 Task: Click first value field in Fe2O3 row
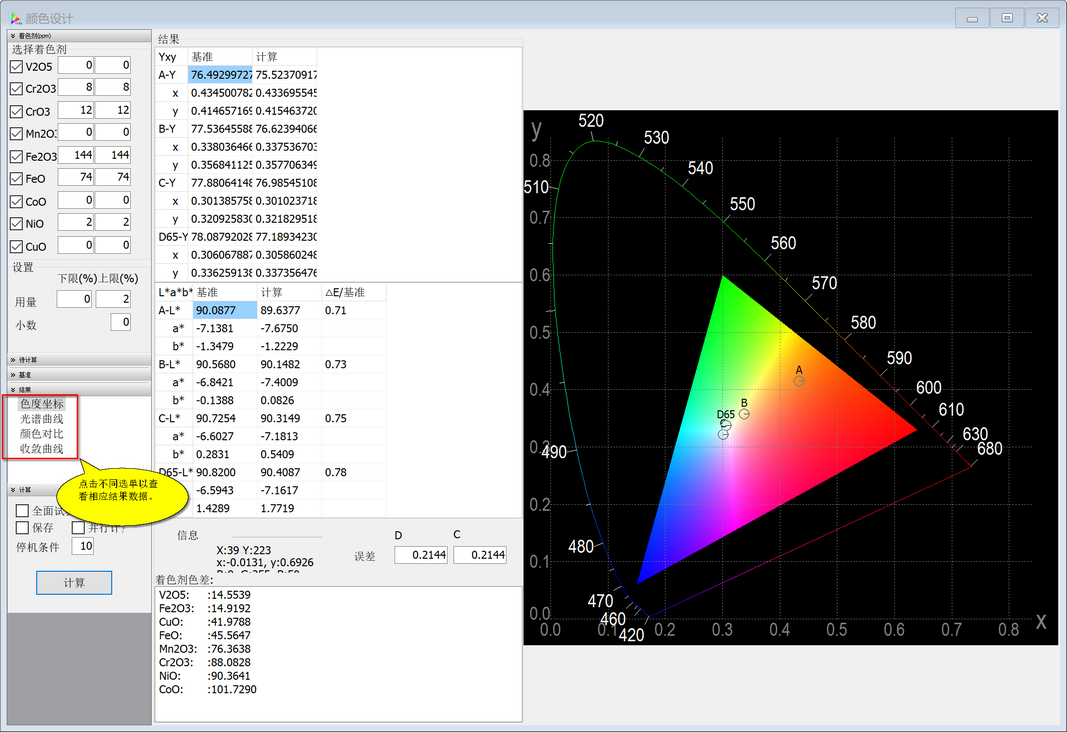tap(76, 155)
